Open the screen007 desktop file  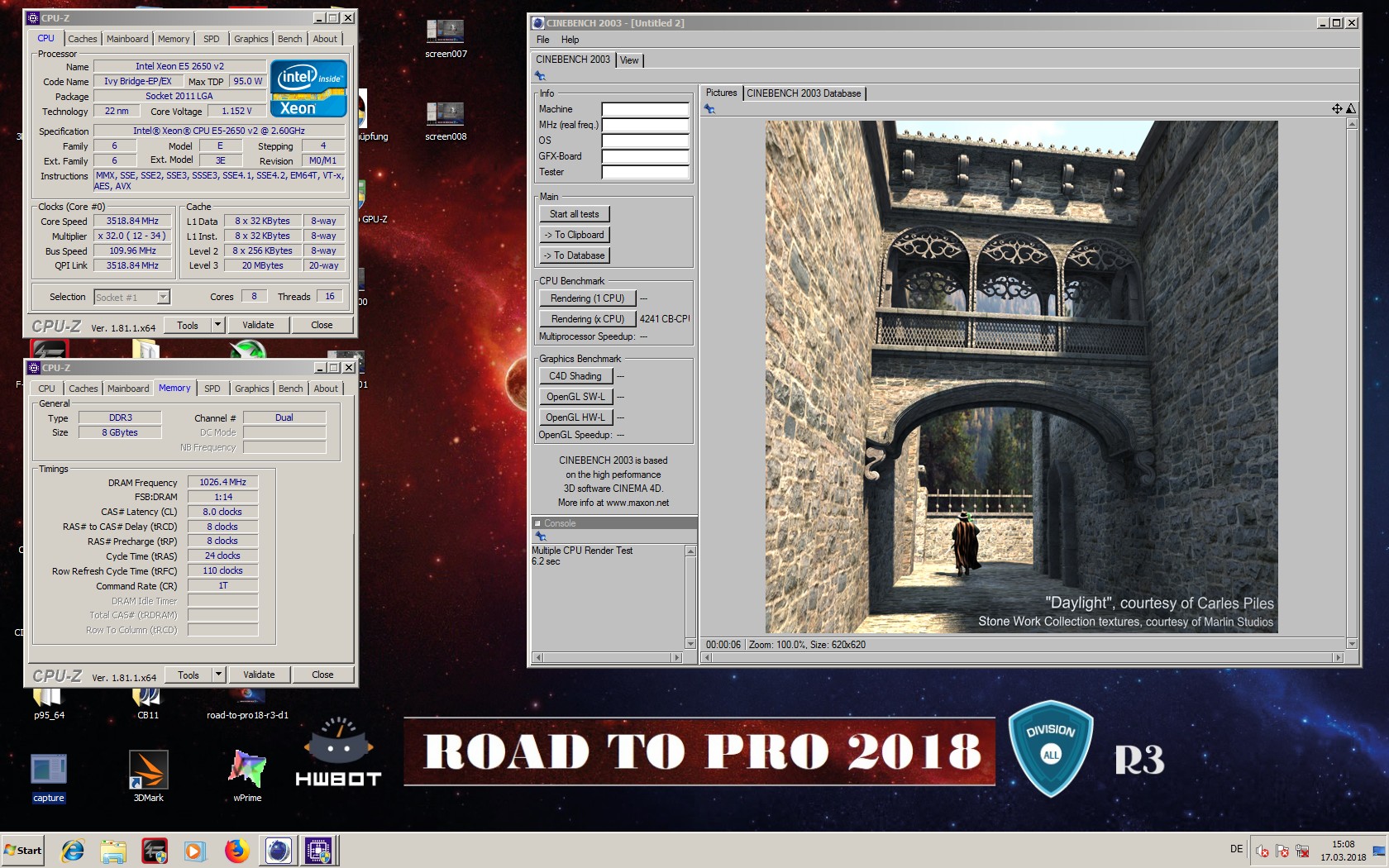coord(446,38)
